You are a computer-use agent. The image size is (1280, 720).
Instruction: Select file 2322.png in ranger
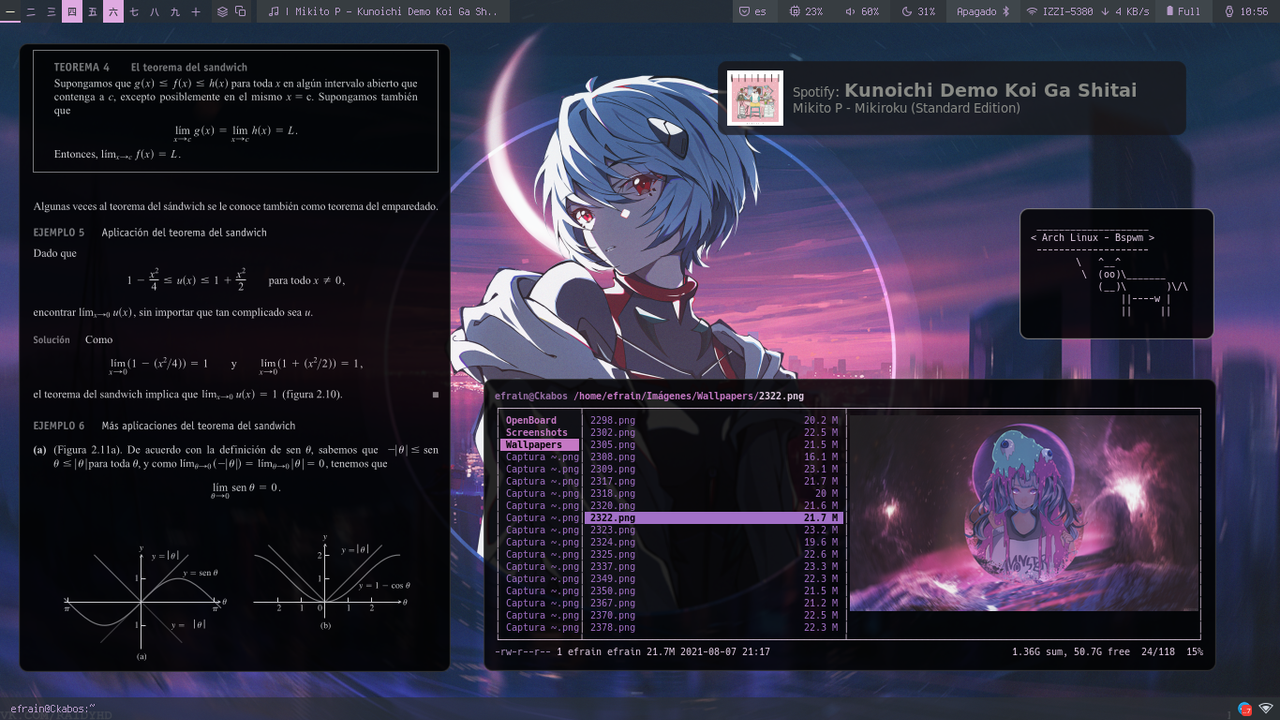(614, 517)
